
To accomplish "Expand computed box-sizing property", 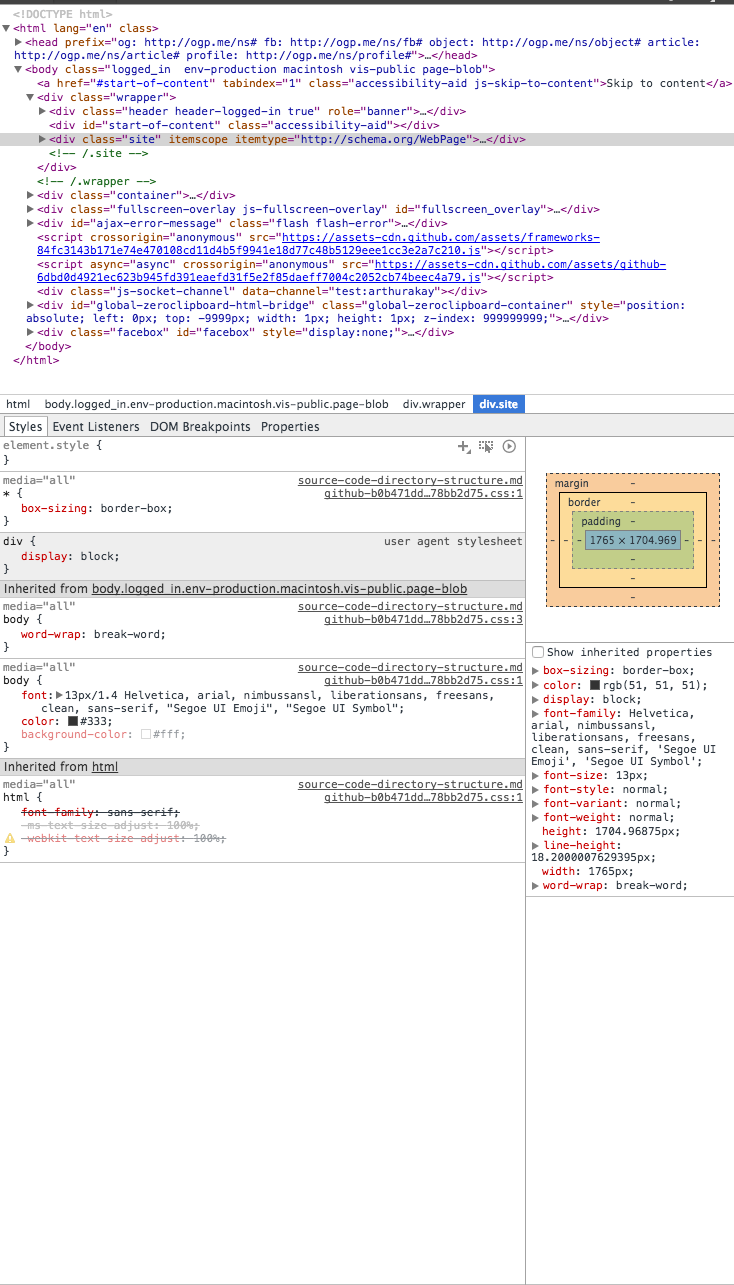I will (535, 671).
